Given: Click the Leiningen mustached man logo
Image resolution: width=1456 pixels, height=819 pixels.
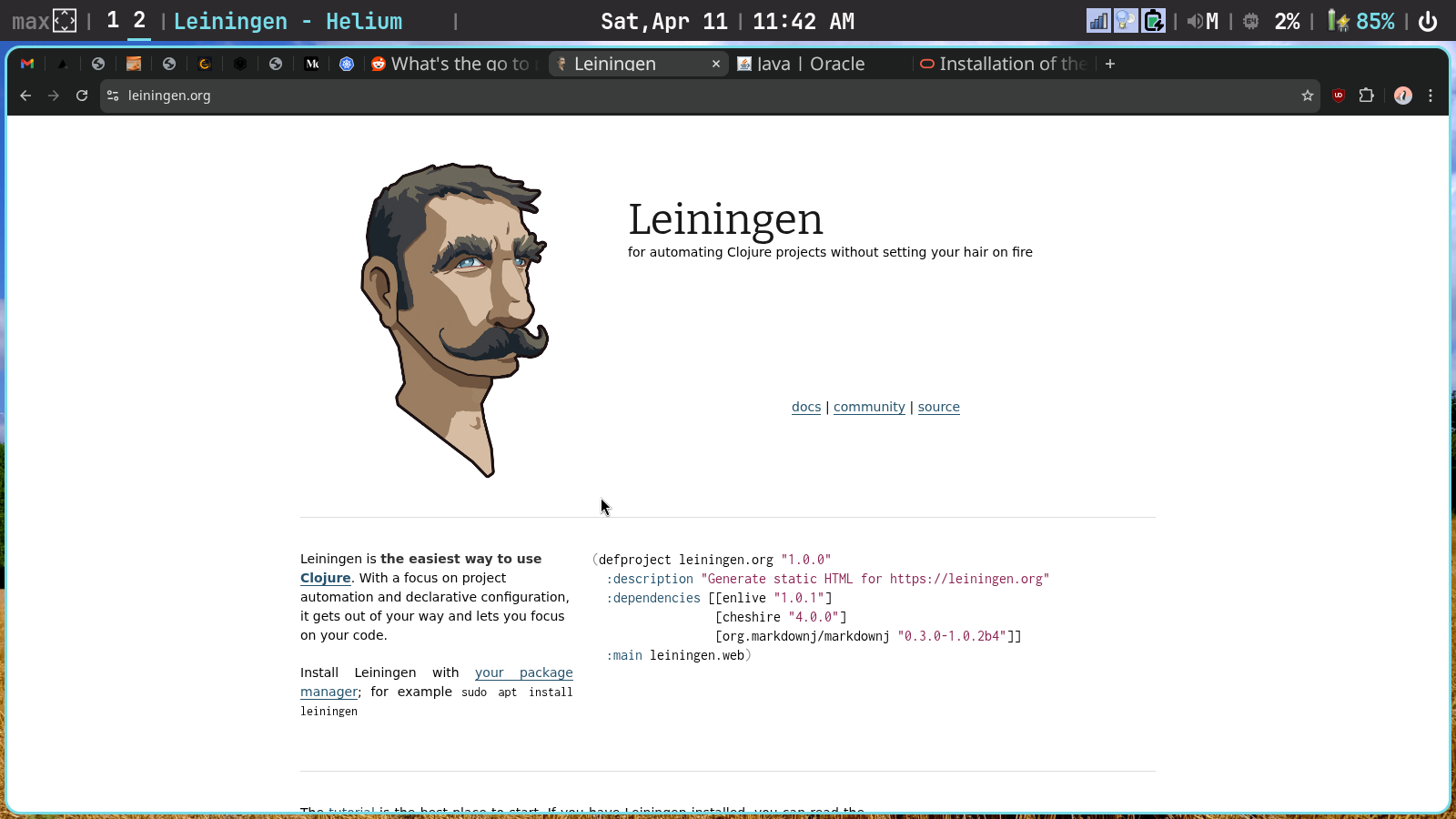Looking at the screenshot, I should coord(455,318).
